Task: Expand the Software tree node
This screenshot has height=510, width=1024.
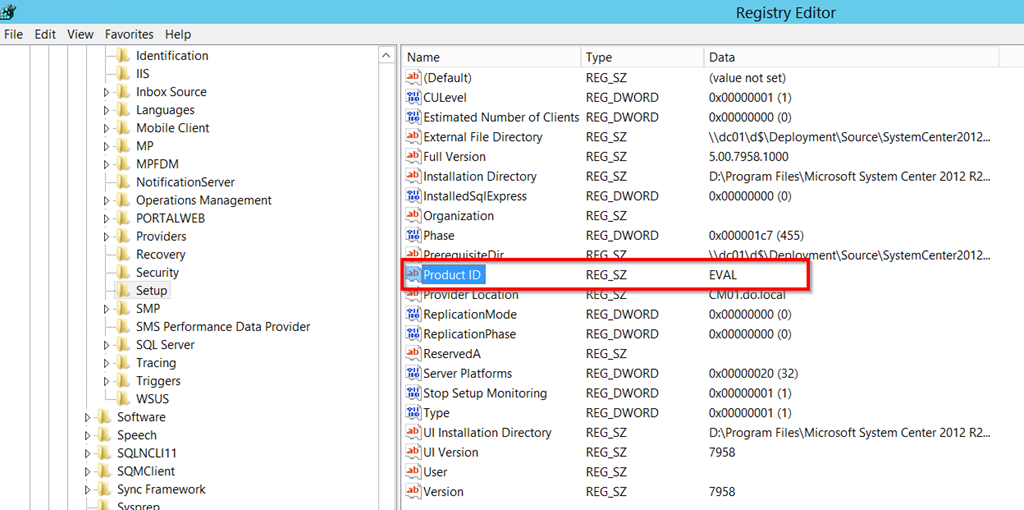Action: [88, 418]
